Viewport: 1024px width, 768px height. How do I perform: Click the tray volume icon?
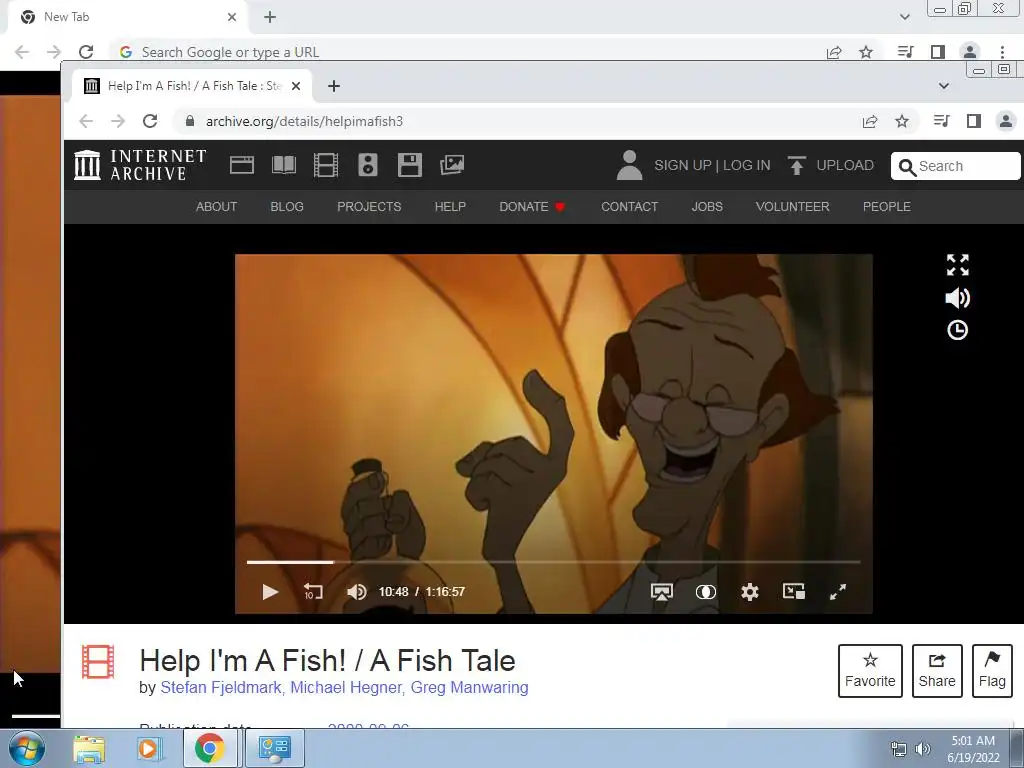coord(922,749)
